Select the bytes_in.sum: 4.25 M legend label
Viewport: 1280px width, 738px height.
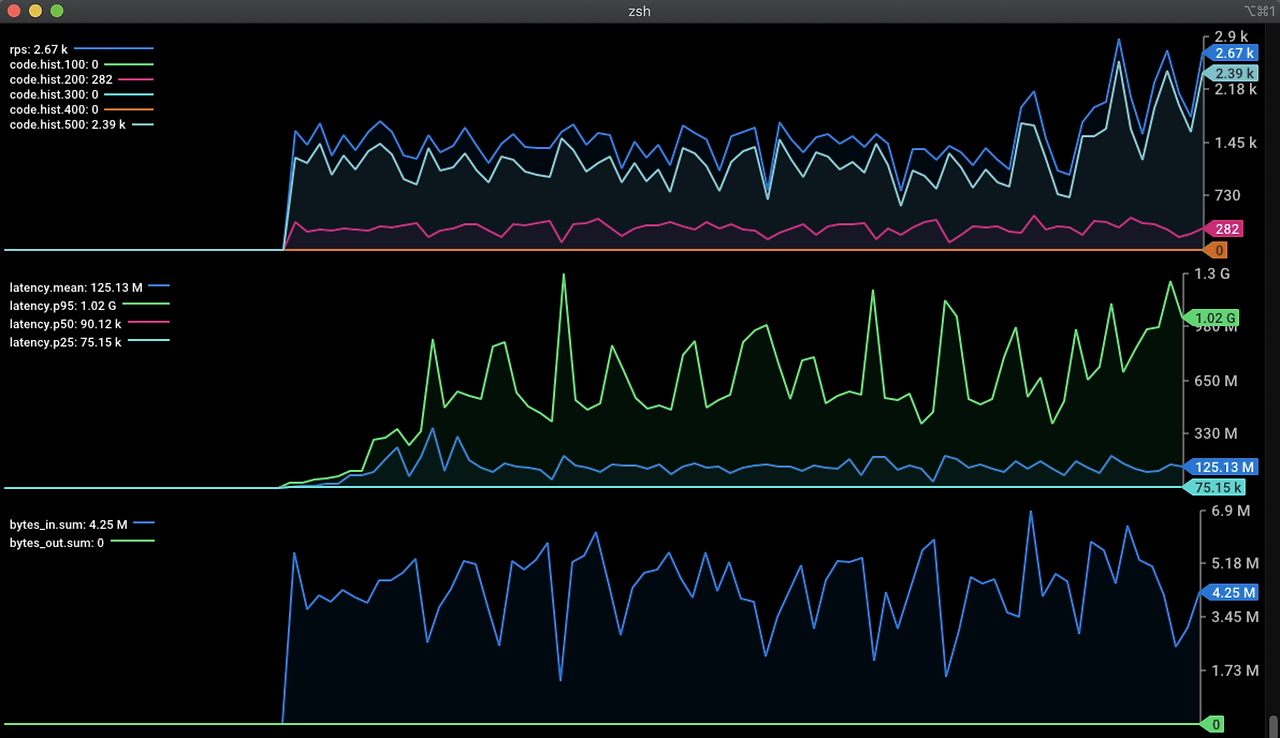coord(69,524)
